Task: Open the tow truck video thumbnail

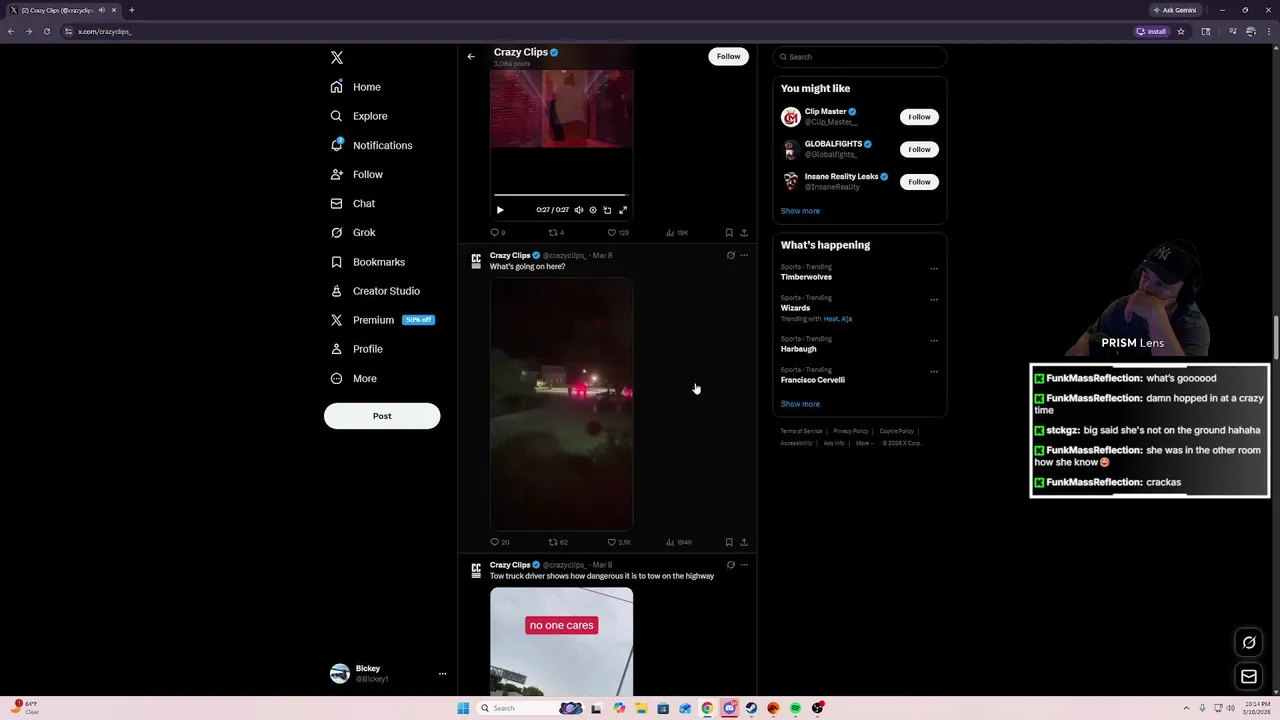Action: point(561,641)
